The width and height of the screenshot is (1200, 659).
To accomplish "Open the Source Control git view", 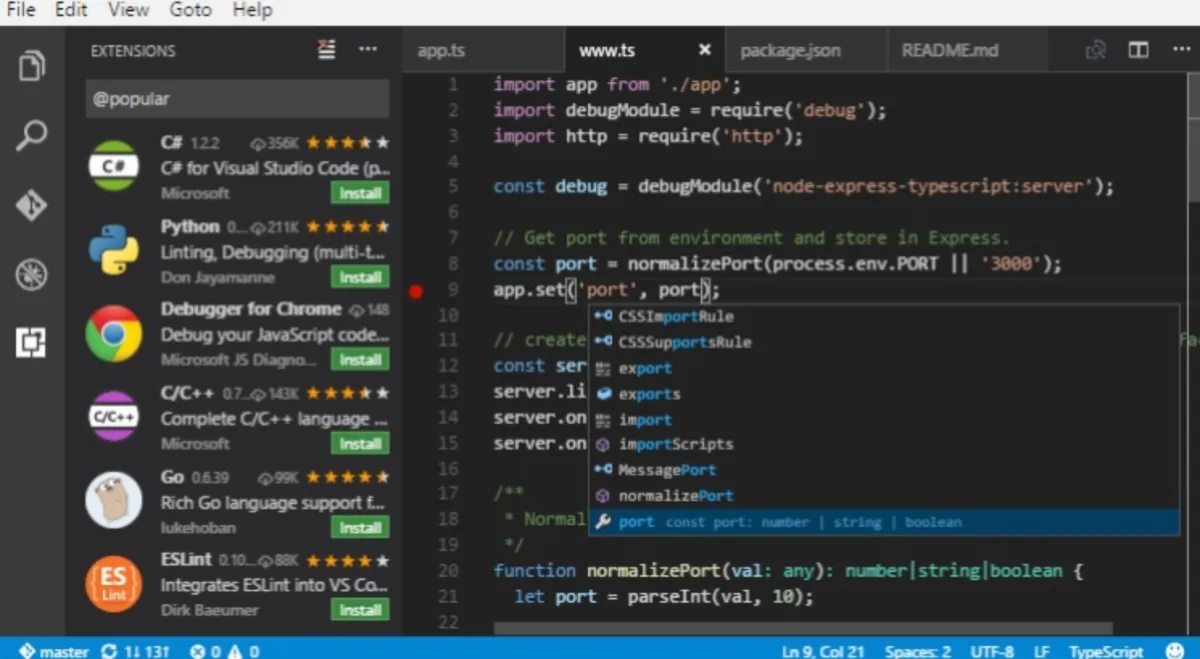I will click(32, 205).
